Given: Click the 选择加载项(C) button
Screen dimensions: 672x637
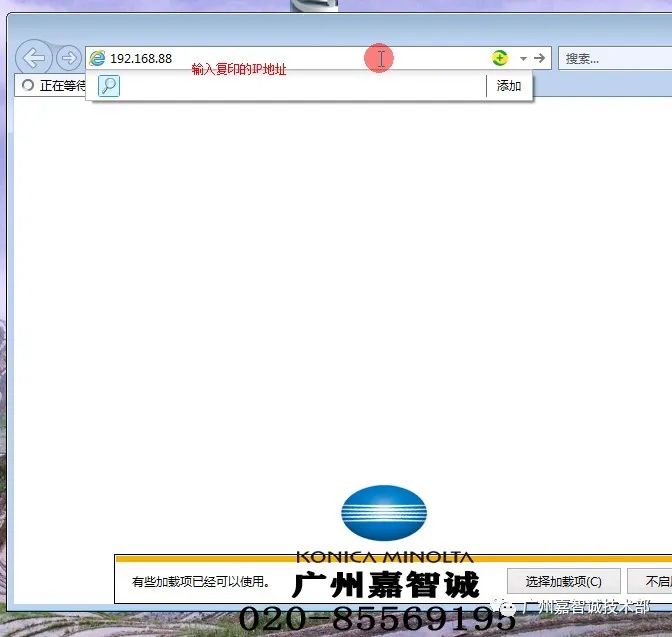Looking at the screenshot, I should [x=564, y=581].
